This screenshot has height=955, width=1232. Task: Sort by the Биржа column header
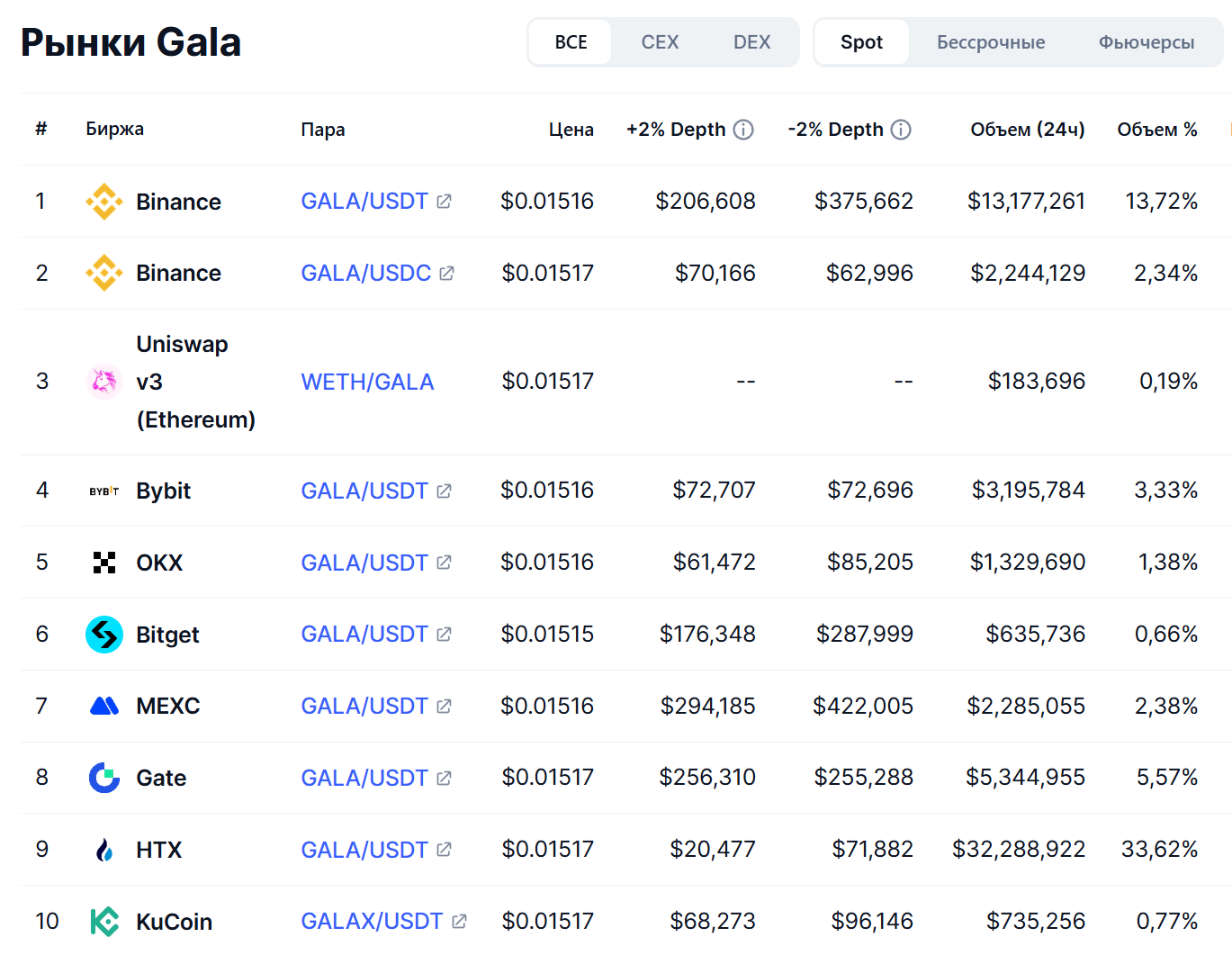click(114, 129)
